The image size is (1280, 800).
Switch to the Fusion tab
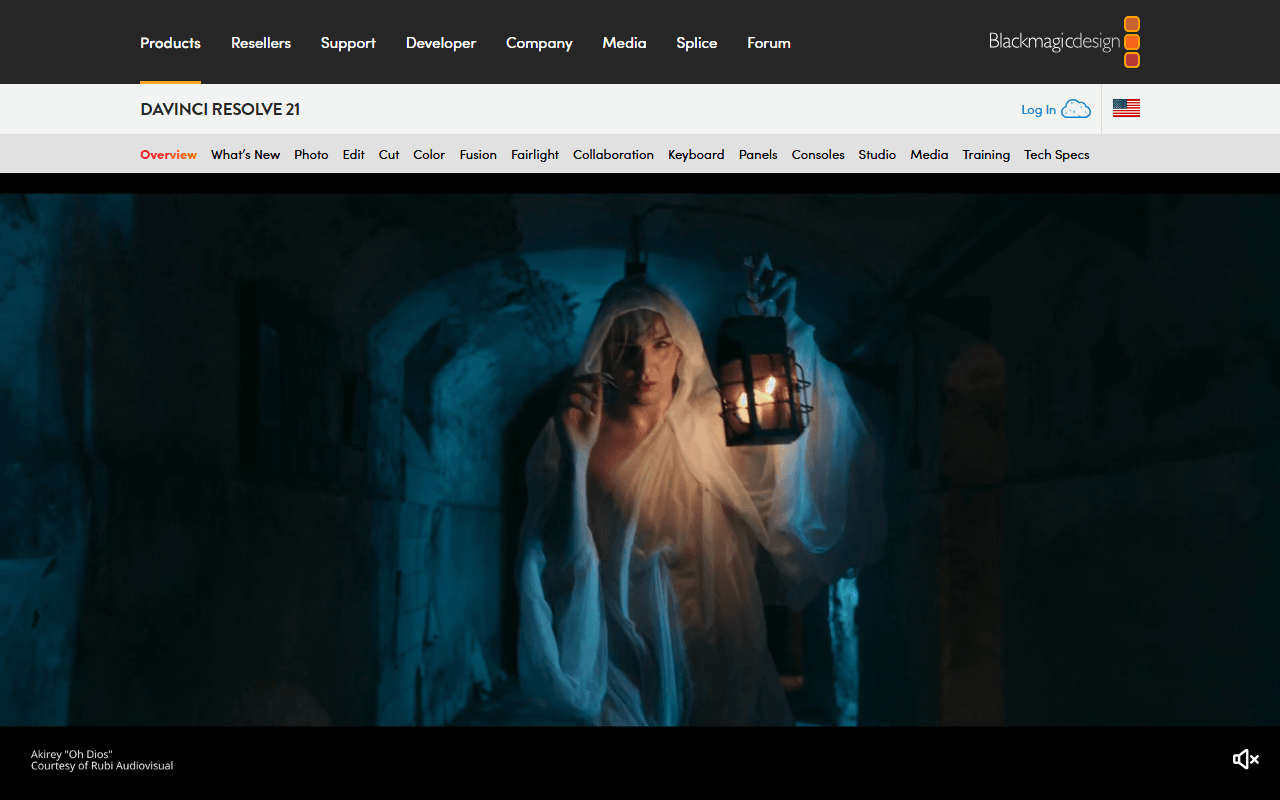click(478, 154)
